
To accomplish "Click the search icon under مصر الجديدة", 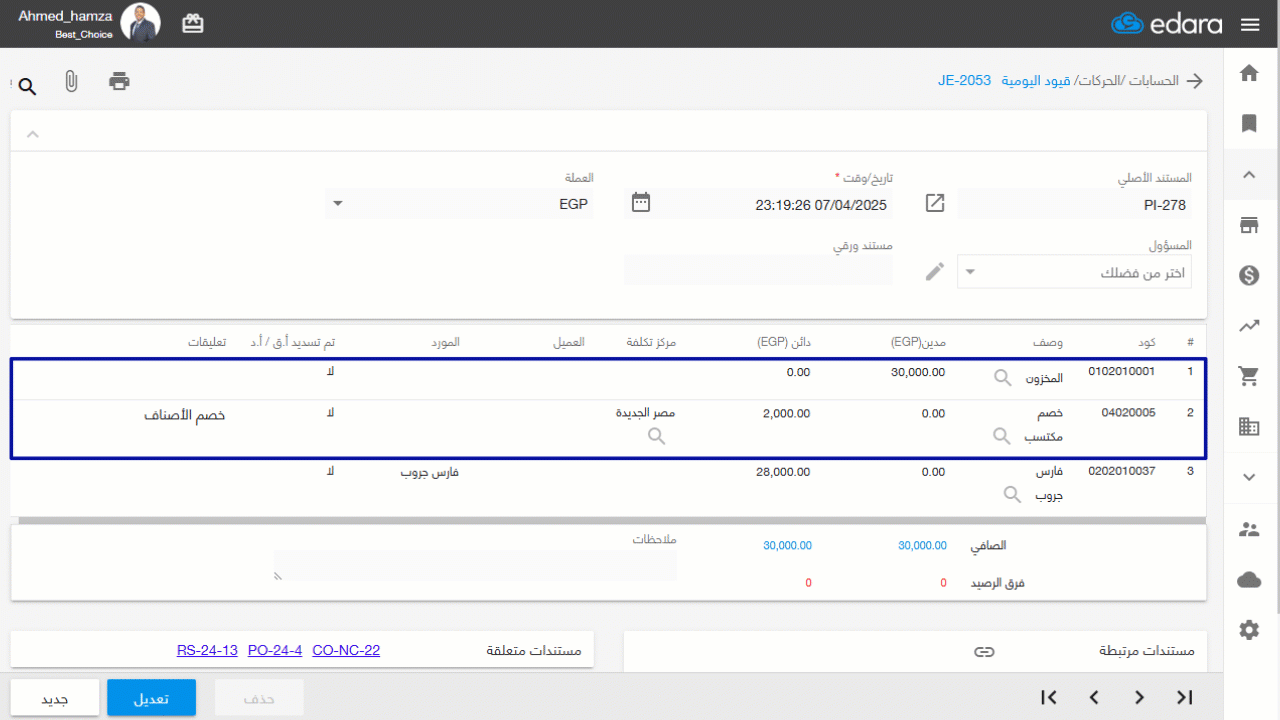I will pos(656,436).
